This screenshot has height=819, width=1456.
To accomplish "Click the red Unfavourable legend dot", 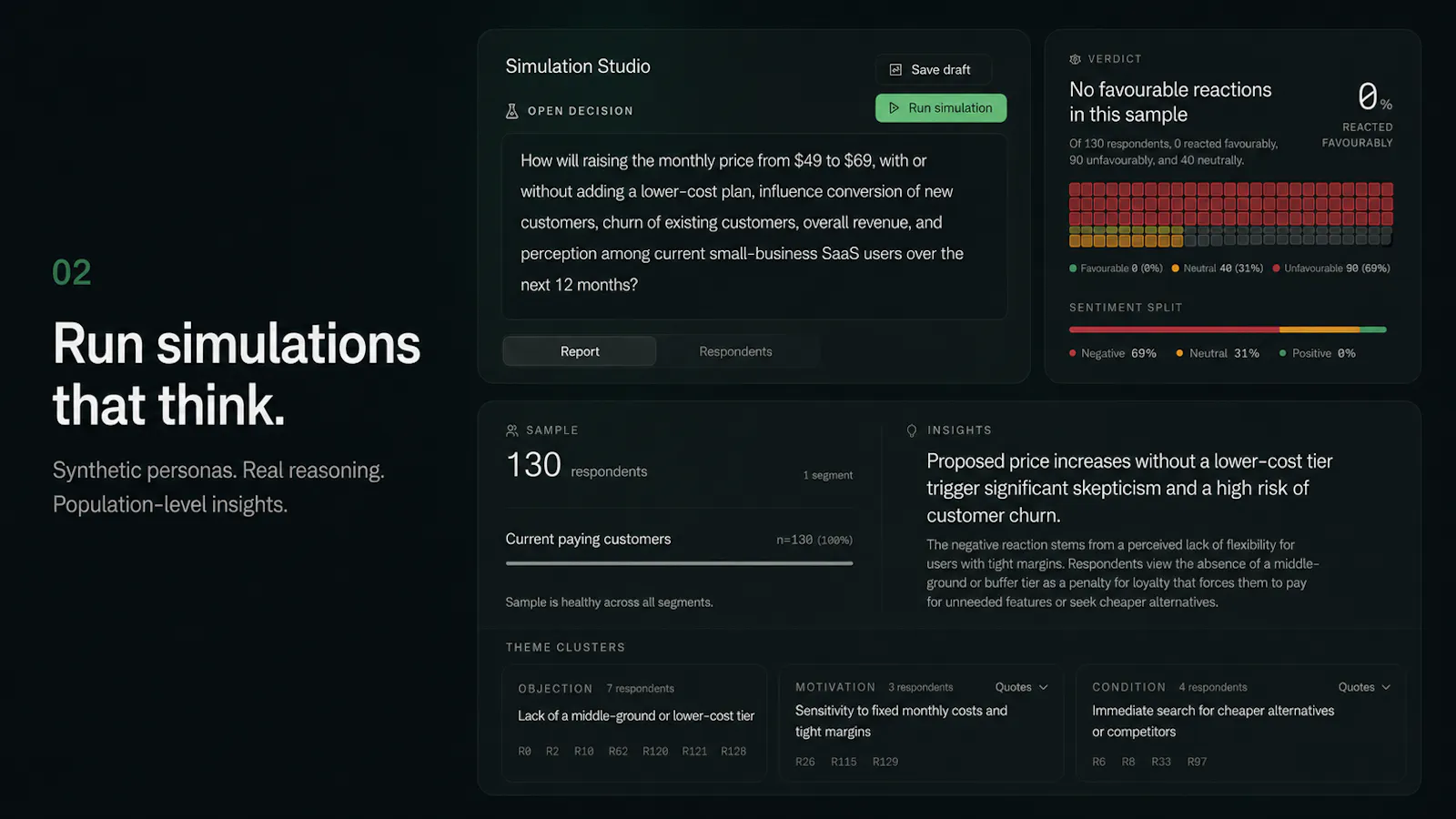I will 1277,268.
